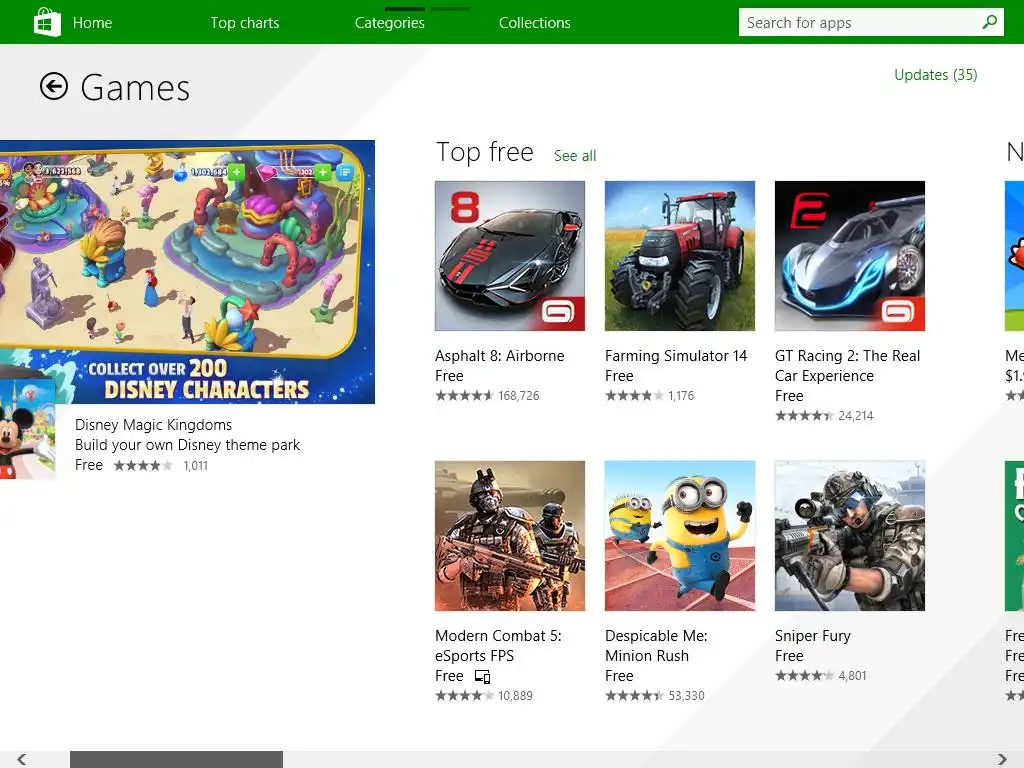1024x768 pixels.
Task: Click the scrollbar left arrow
Action: point(22,760)
